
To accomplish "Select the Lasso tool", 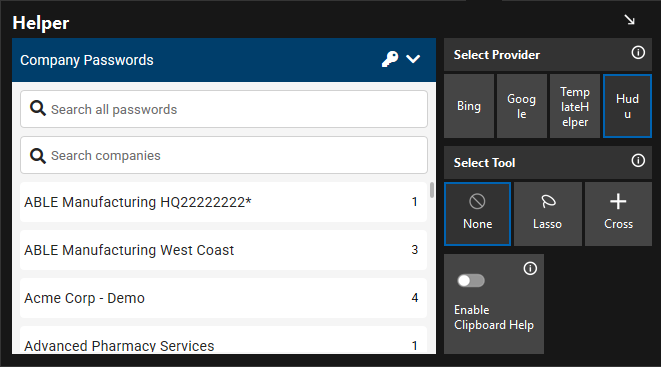I will (548, 214).
